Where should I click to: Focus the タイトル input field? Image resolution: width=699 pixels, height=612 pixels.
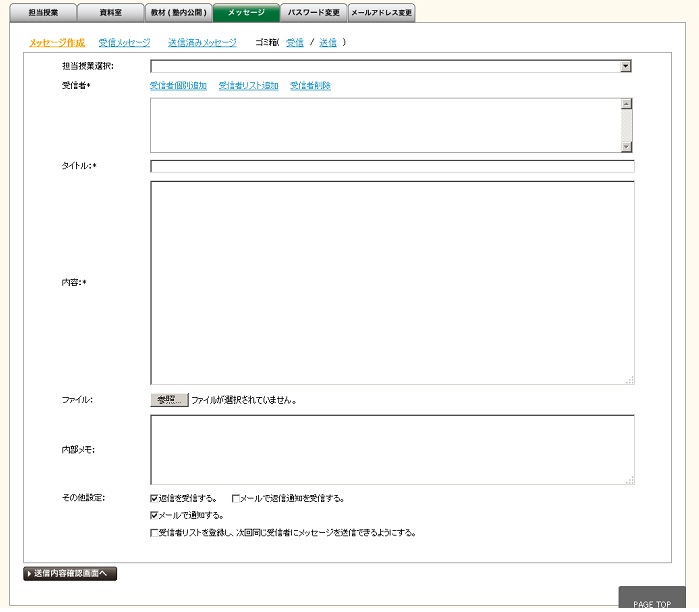pyautogui.click(x=392, y=166)
